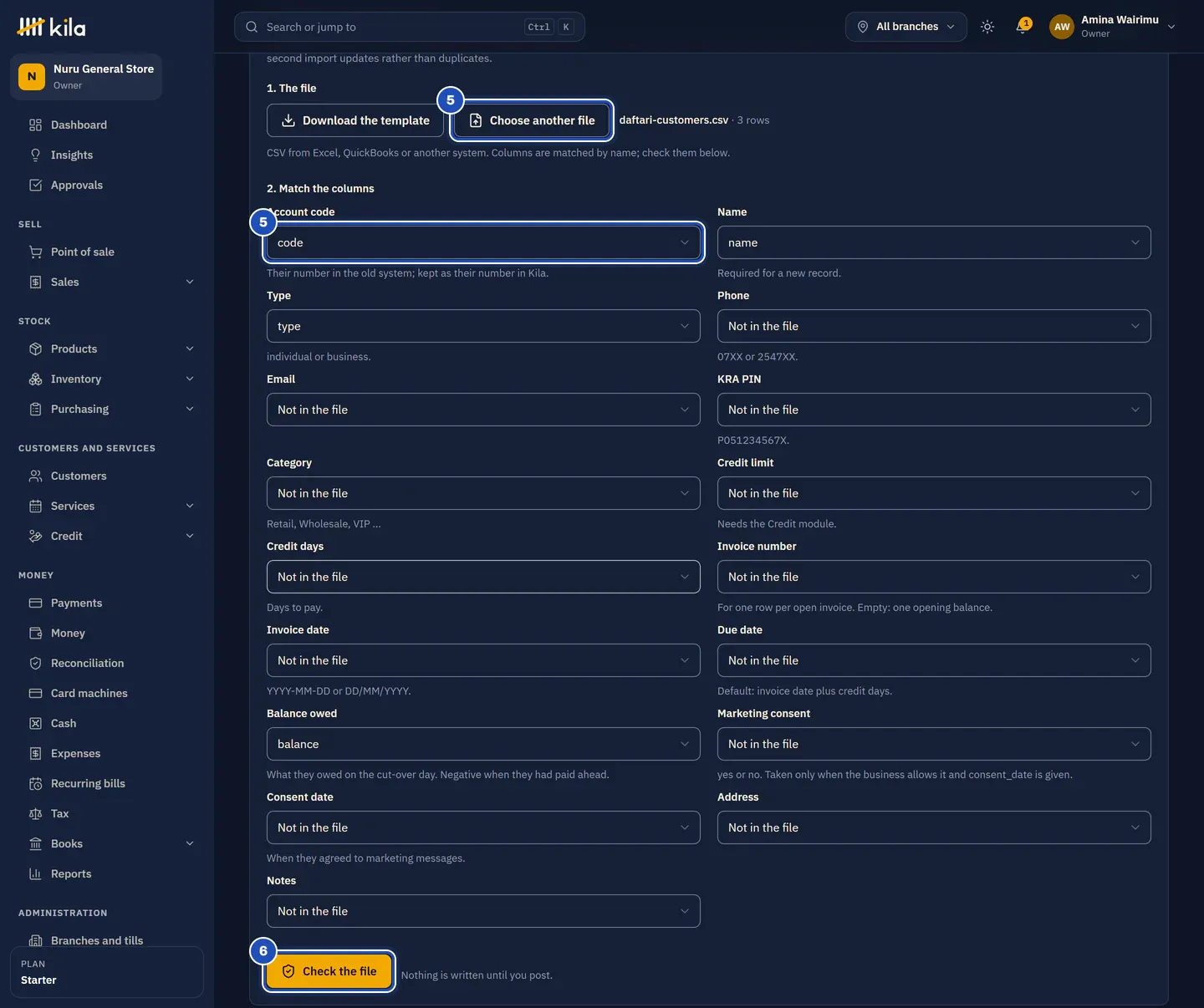Click the Expenses receipt icon
Screen dimensions: 1204x1008
point(35,754)
